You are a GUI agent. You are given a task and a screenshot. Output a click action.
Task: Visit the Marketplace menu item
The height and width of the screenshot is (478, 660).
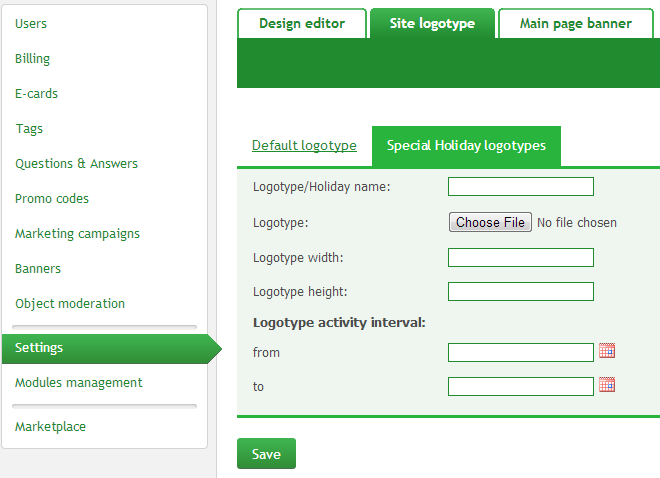[x=51, y=427]
